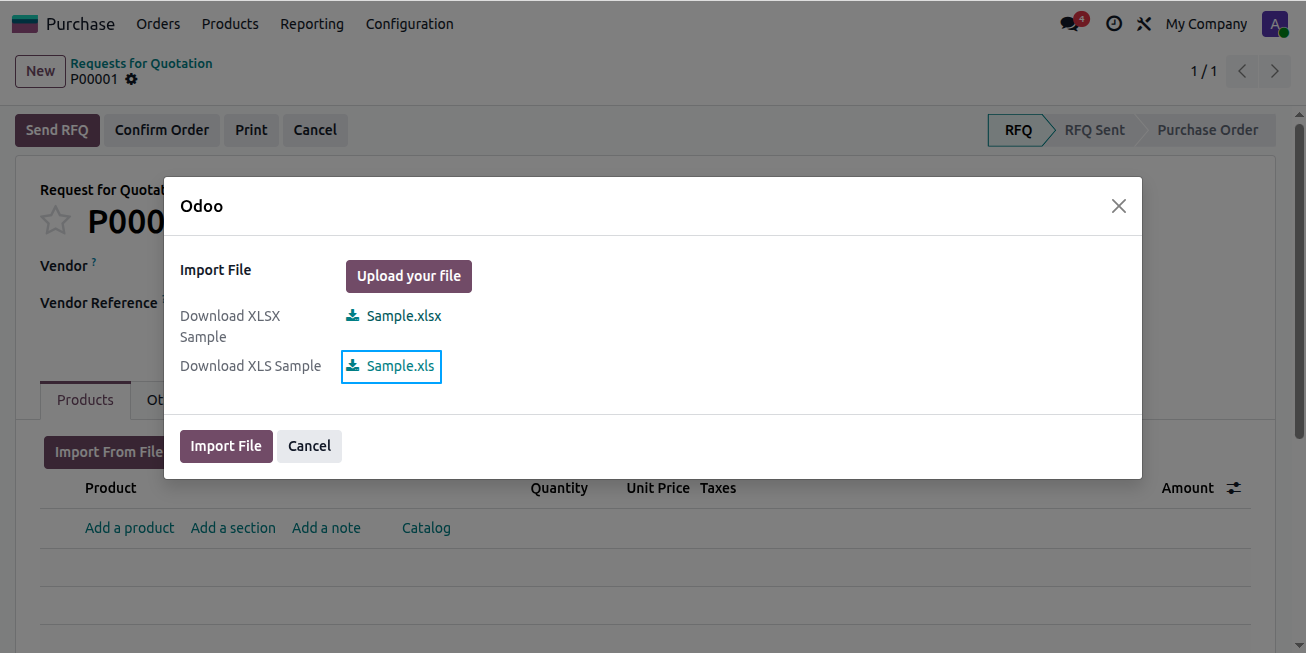This screenshot has width=1306, height=653.
Task: Click Add a product link
Action: click(129, 528)
